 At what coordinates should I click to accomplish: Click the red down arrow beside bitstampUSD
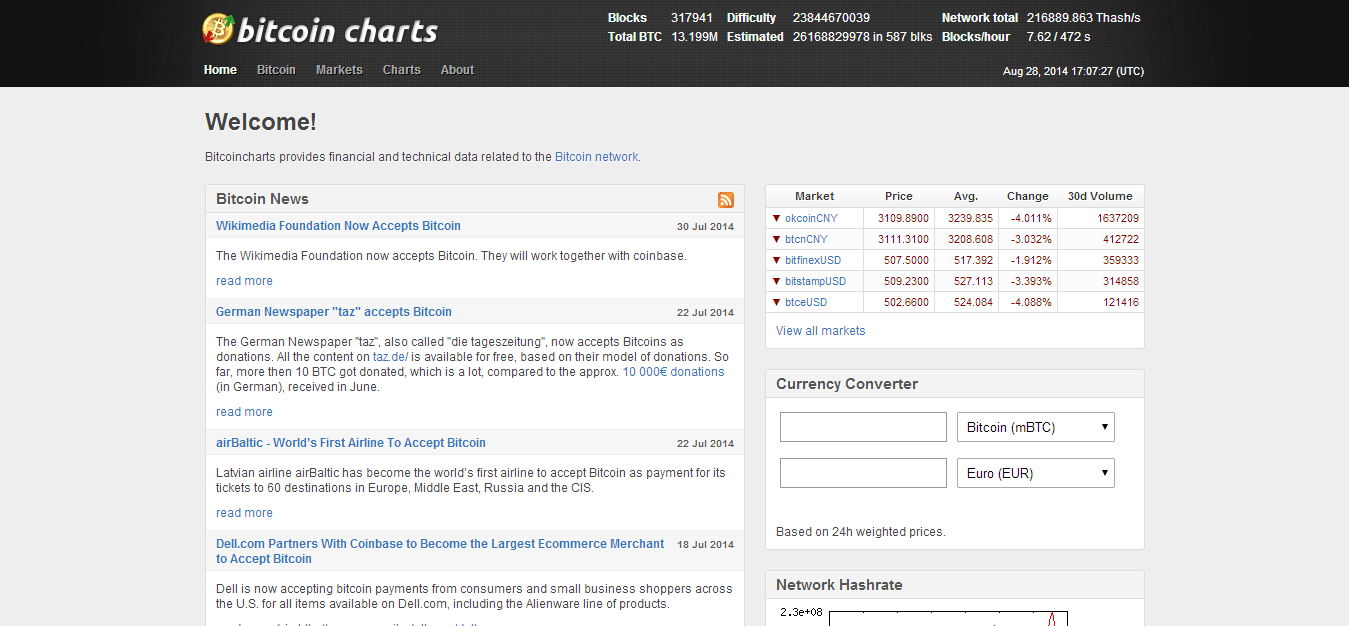[776, 281]
